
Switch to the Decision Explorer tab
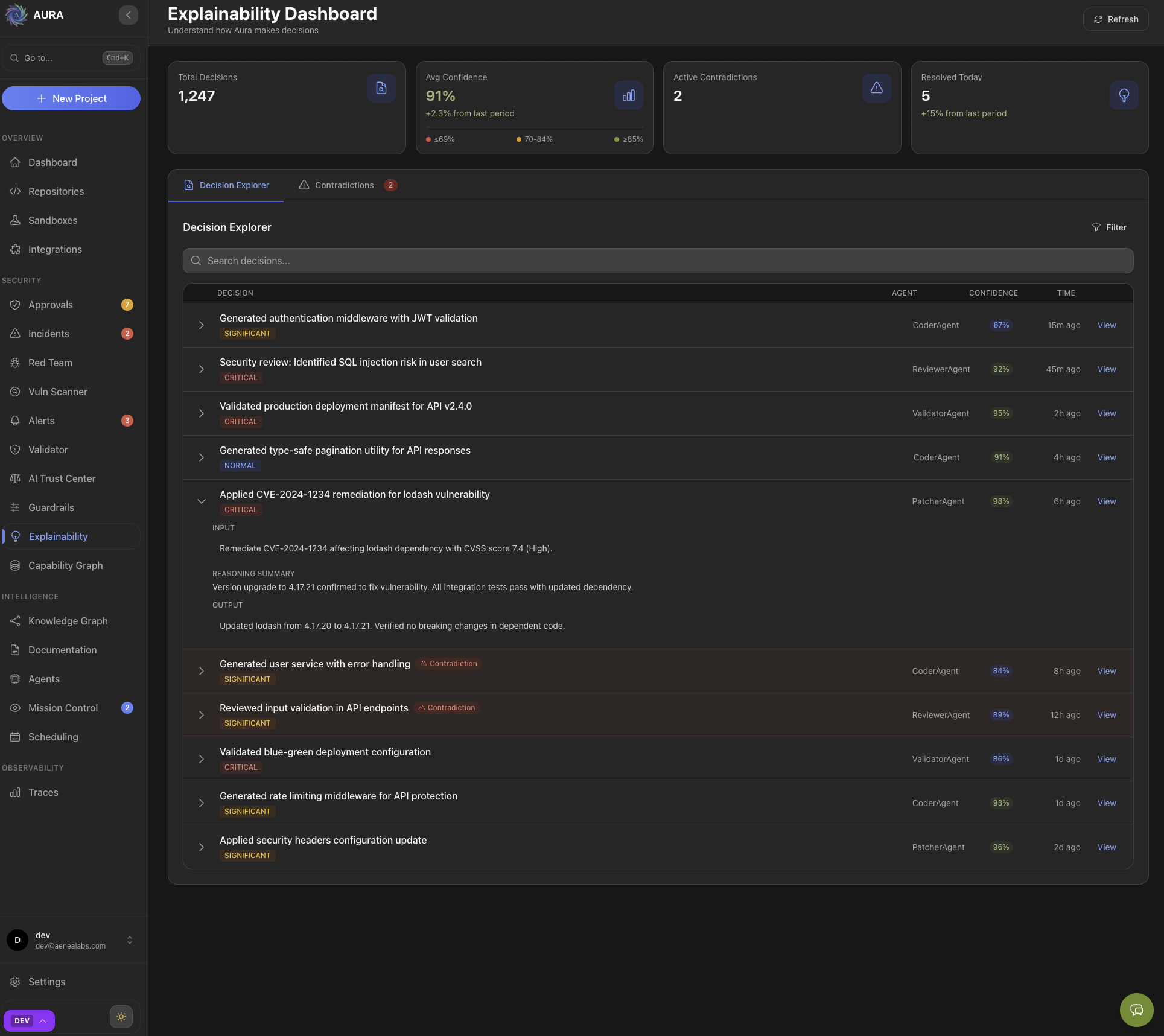click(x=226, y=185)
